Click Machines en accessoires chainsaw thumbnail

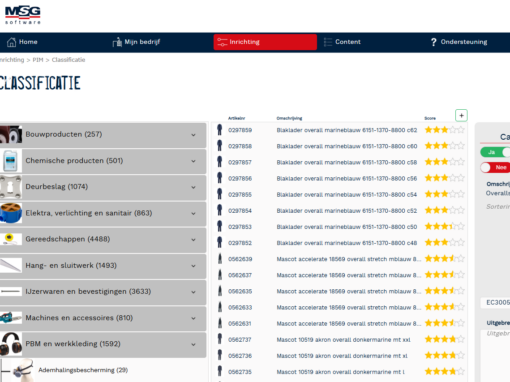click(11, 318)
